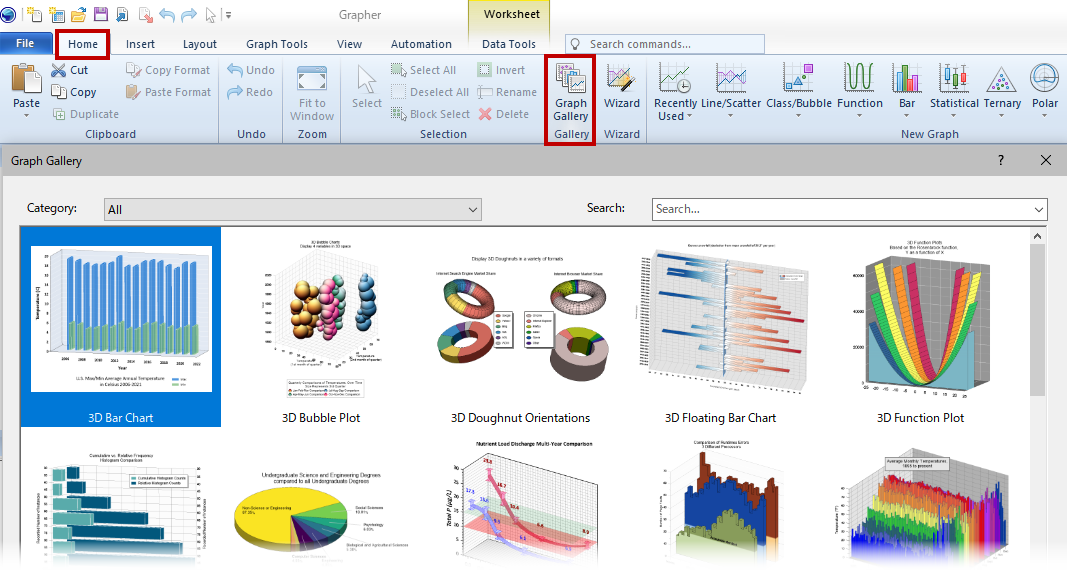Click the open folder icon
1067x577 pixels.
point(78,14)
